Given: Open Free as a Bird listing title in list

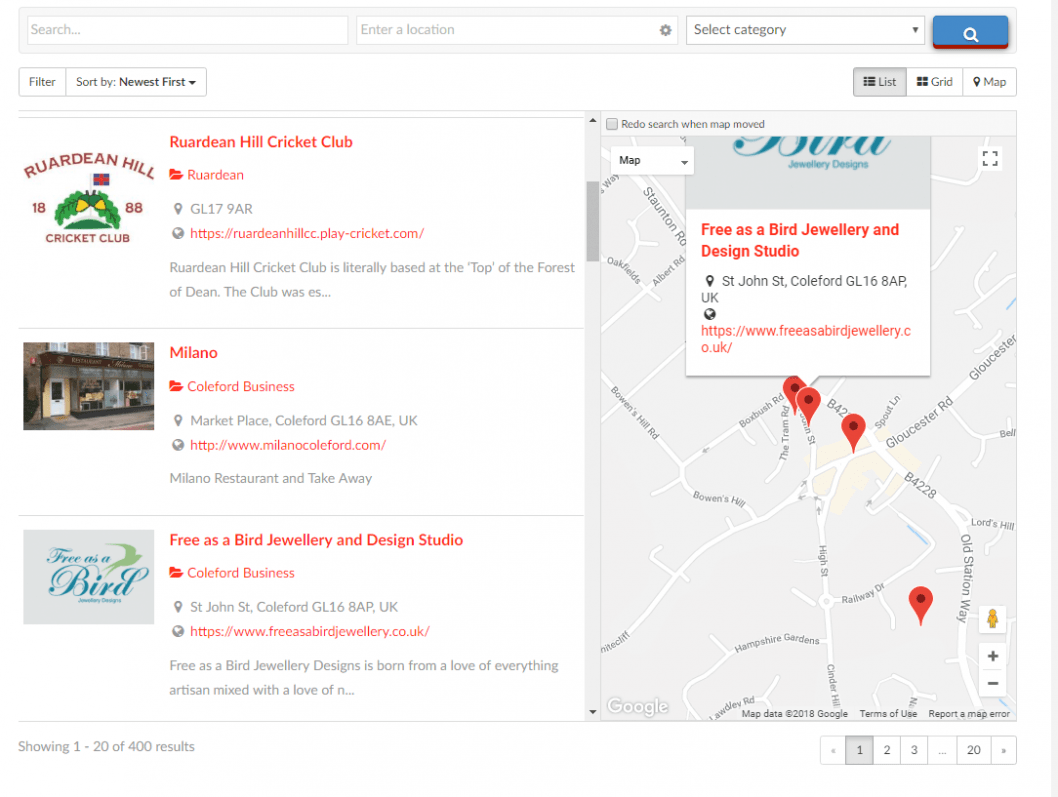Looking at the screenshot, I should (316, 540).
